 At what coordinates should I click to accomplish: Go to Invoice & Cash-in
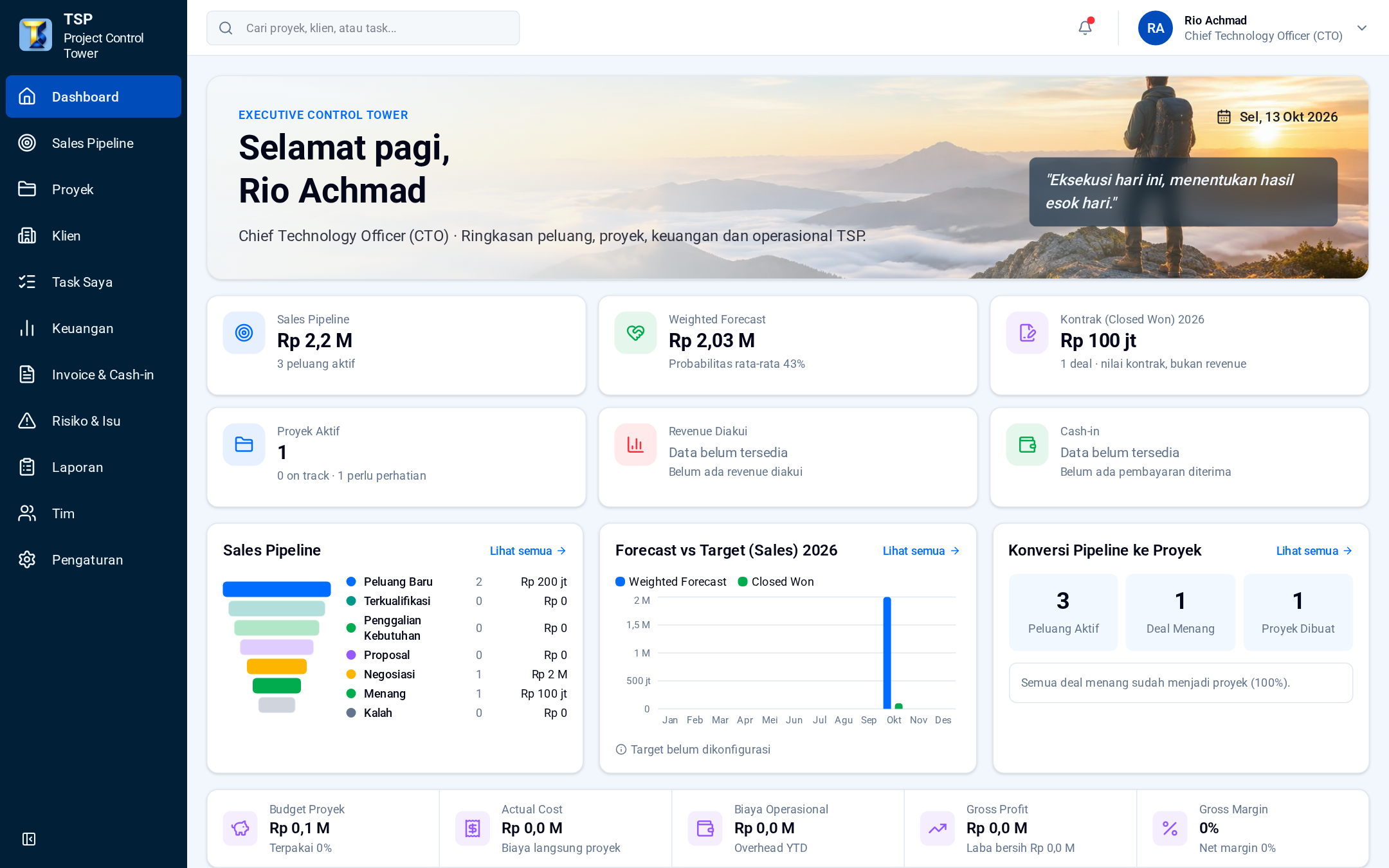point(93,374)
